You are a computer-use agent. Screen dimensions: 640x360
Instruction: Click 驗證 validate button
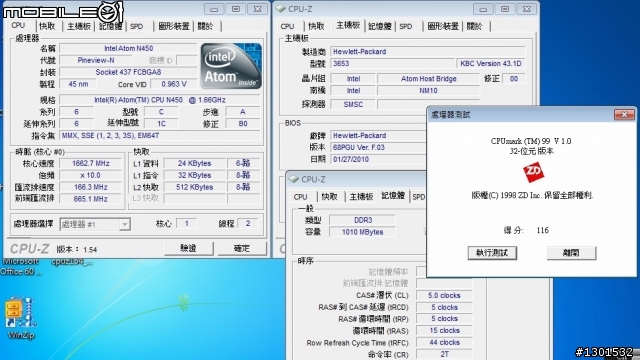pyautogui.click(x=188, y=248)
